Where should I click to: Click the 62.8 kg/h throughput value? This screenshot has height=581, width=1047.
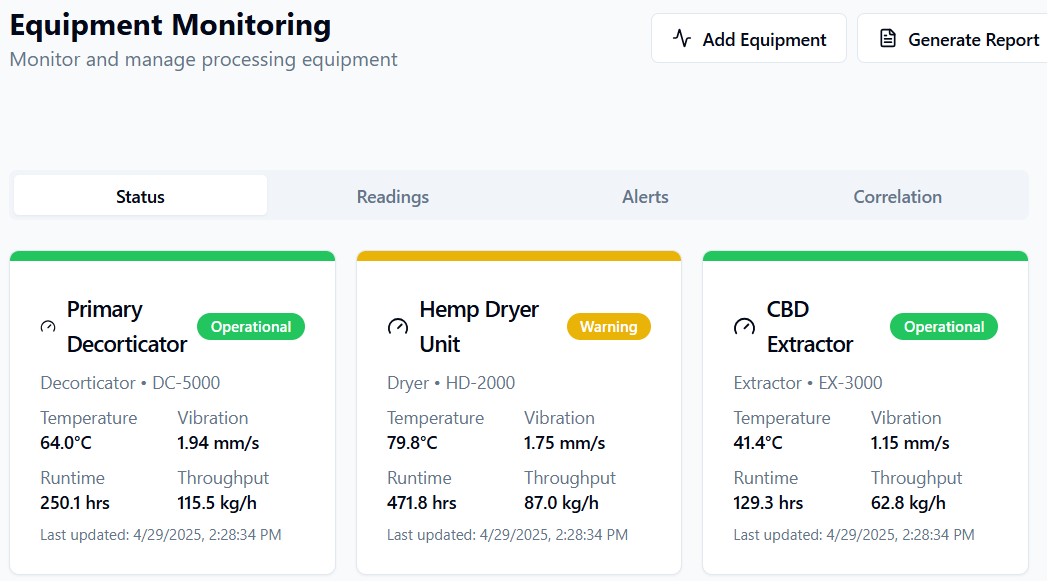coord(908,503)
